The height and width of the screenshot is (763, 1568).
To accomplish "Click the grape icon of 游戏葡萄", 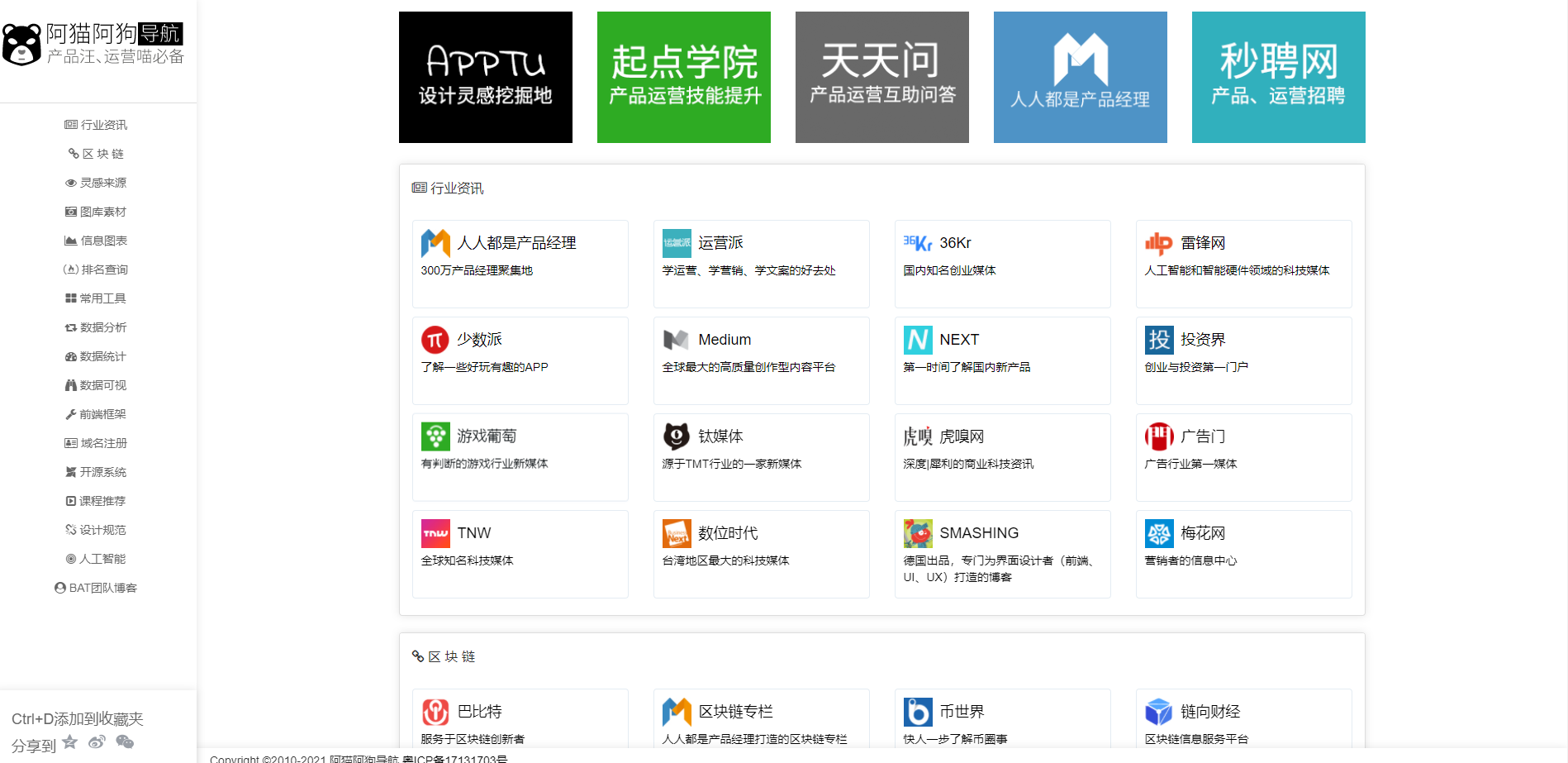I will tap(435, 436).
